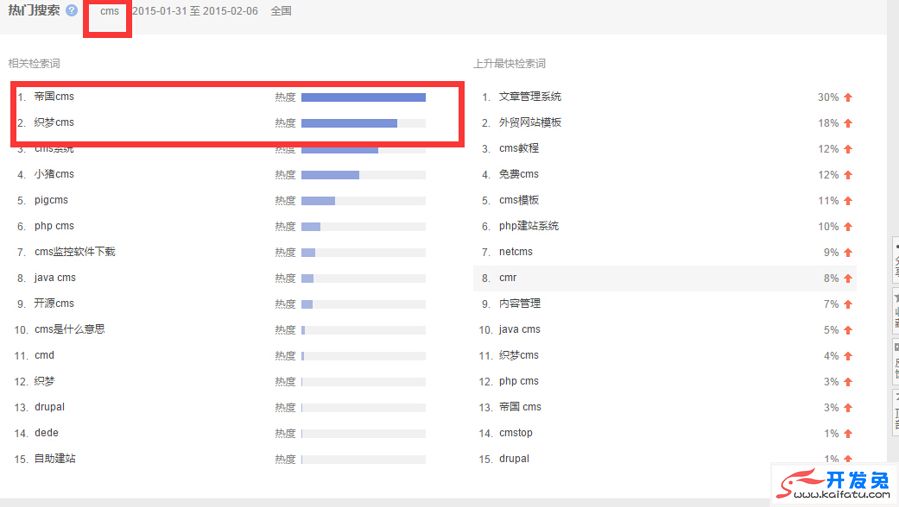
Task: Click the cmd related term
Action: click(44, 355)
